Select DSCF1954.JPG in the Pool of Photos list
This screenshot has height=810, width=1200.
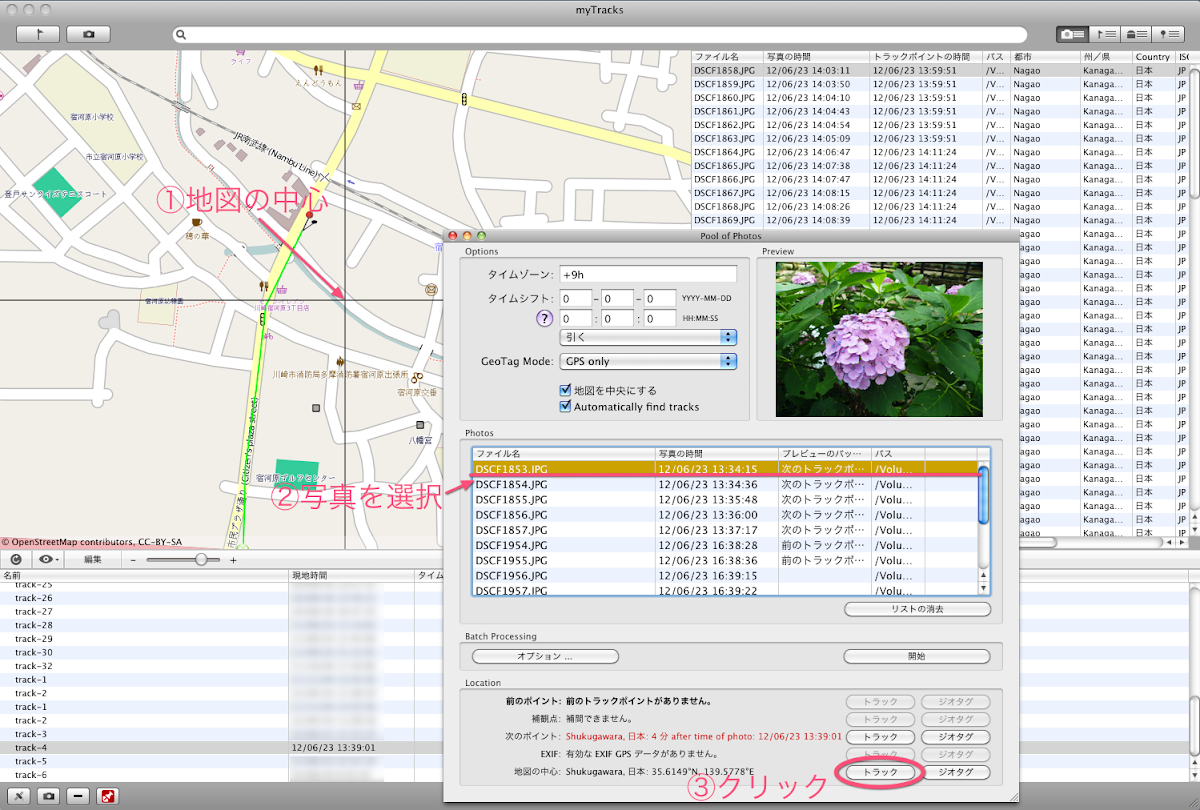724,545
